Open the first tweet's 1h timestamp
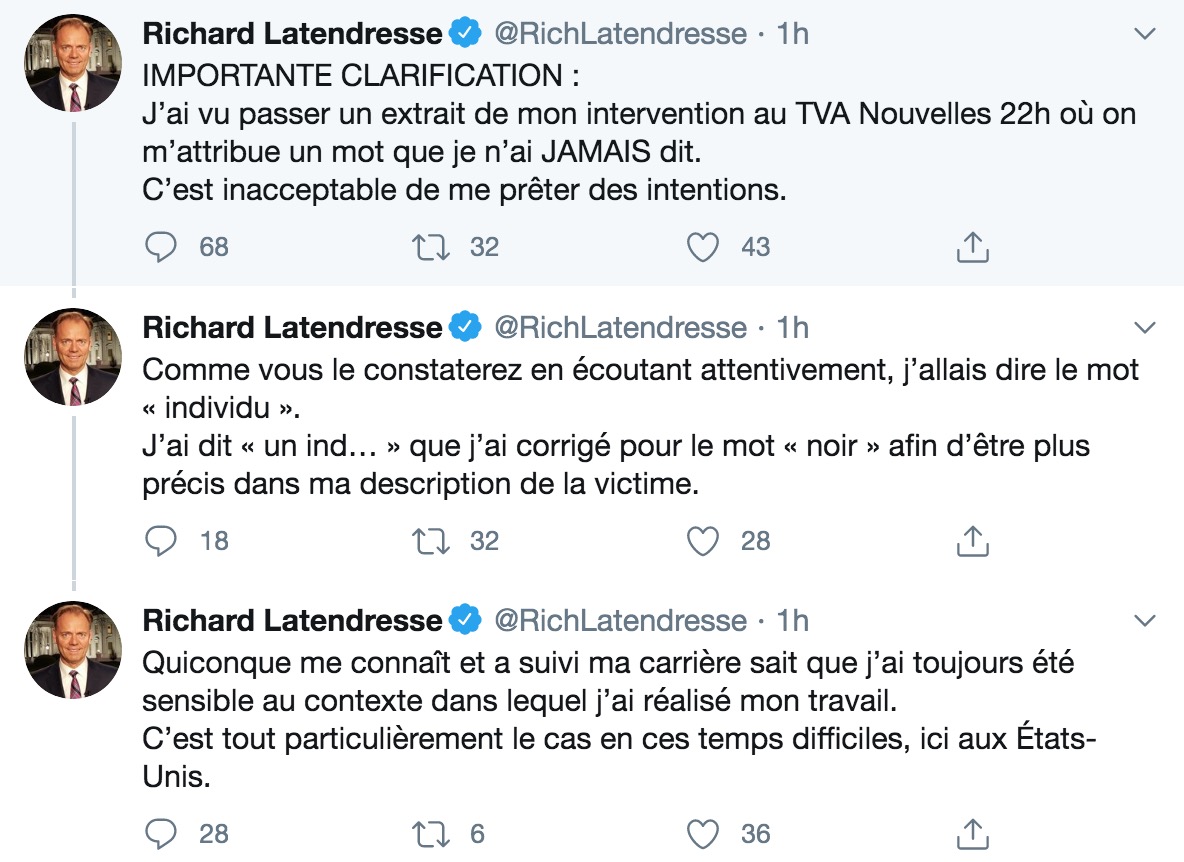 click(x=793, y=34)
